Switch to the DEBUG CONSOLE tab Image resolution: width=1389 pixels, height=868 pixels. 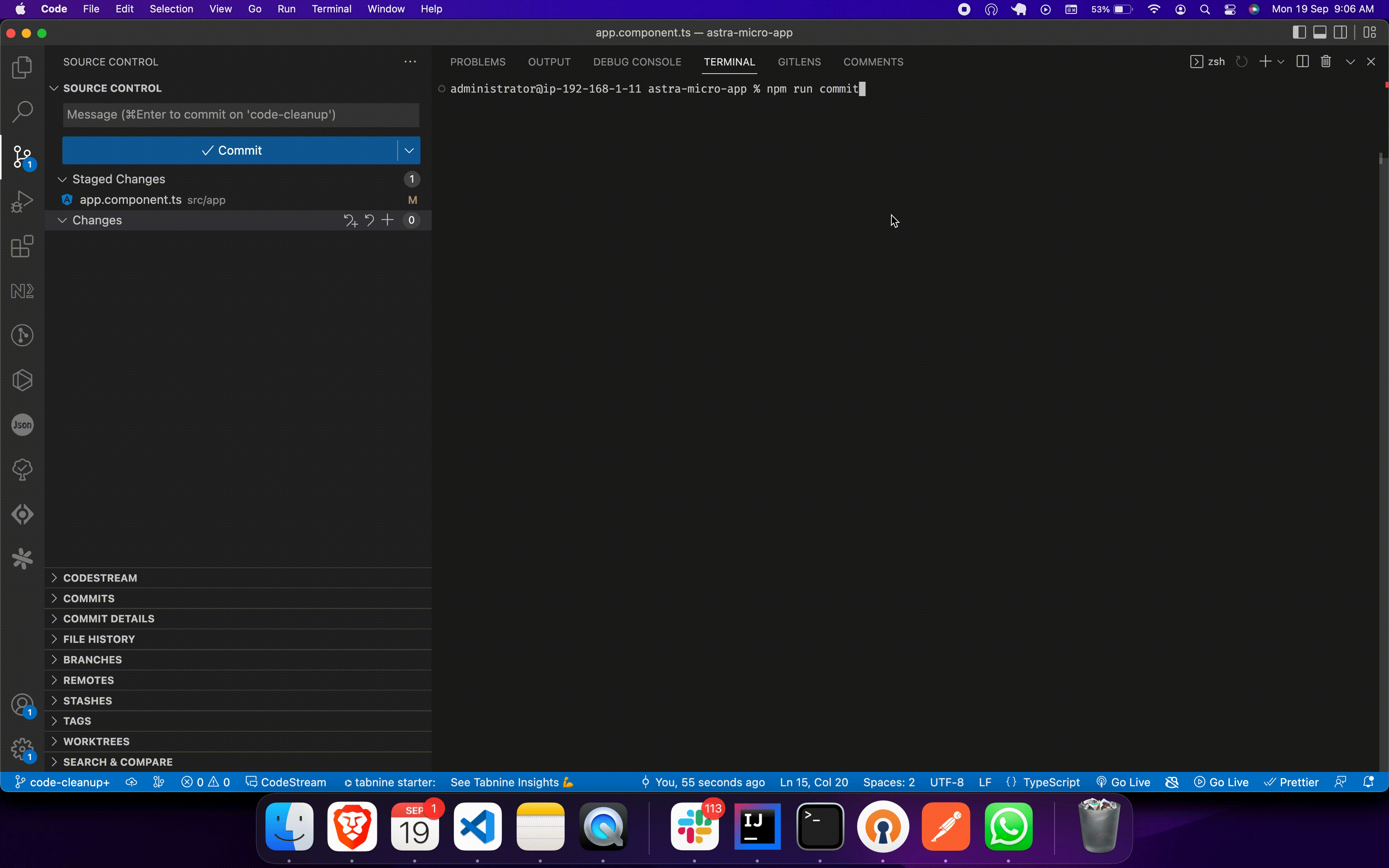tap(637, 62)
